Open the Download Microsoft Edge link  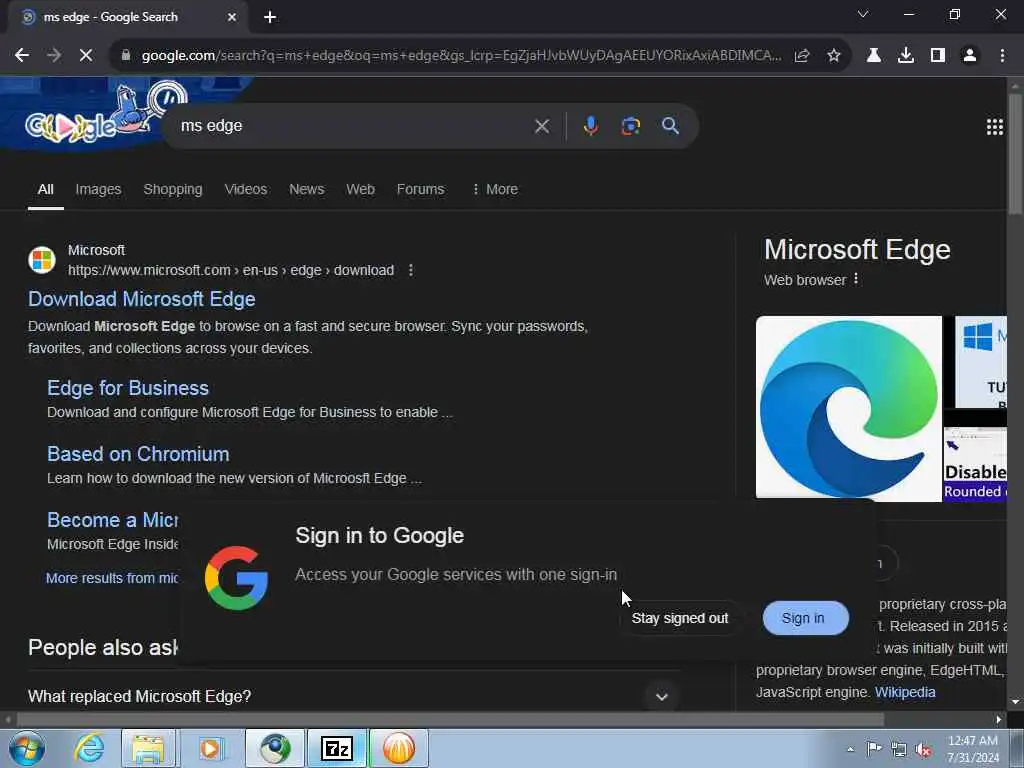tap(142, 299)
